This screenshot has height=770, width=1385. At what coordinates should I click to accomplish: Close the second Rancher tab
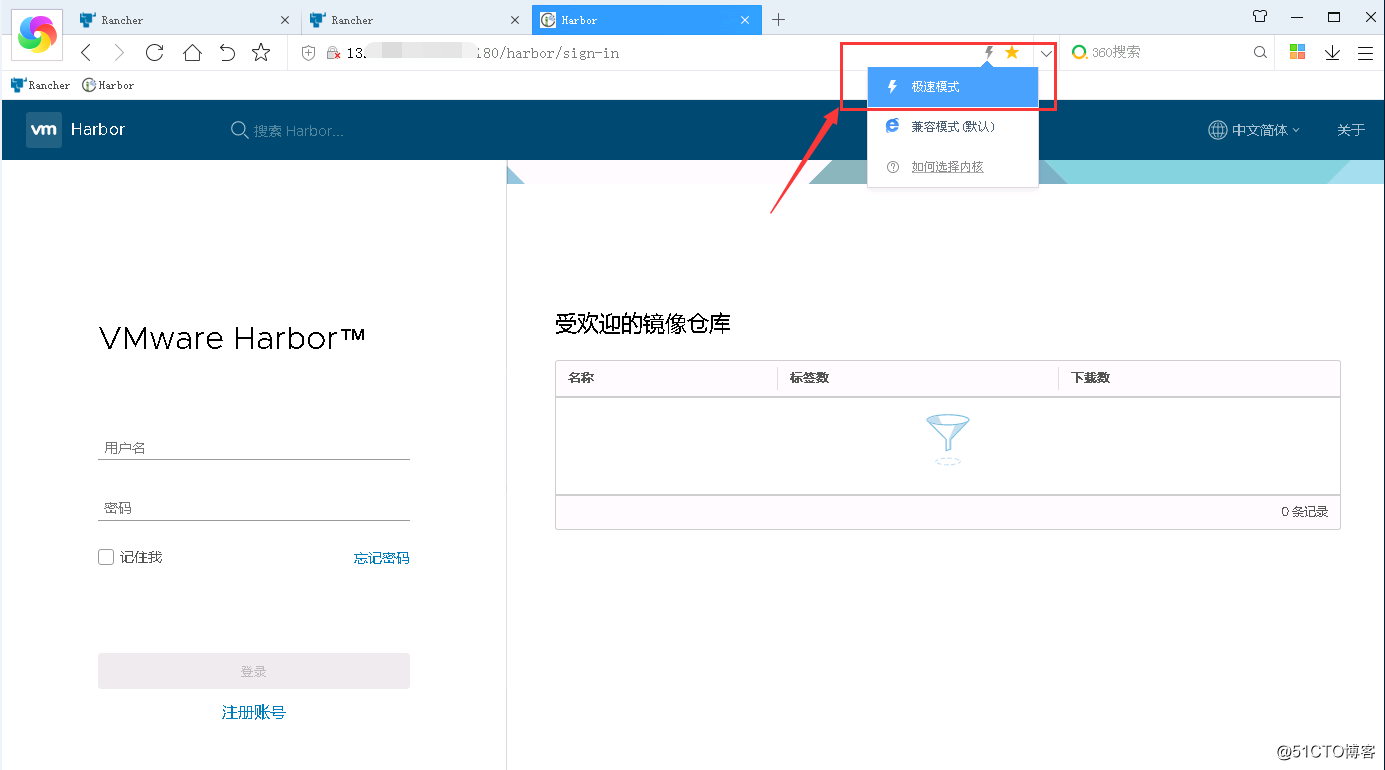[x=515, y=20]
